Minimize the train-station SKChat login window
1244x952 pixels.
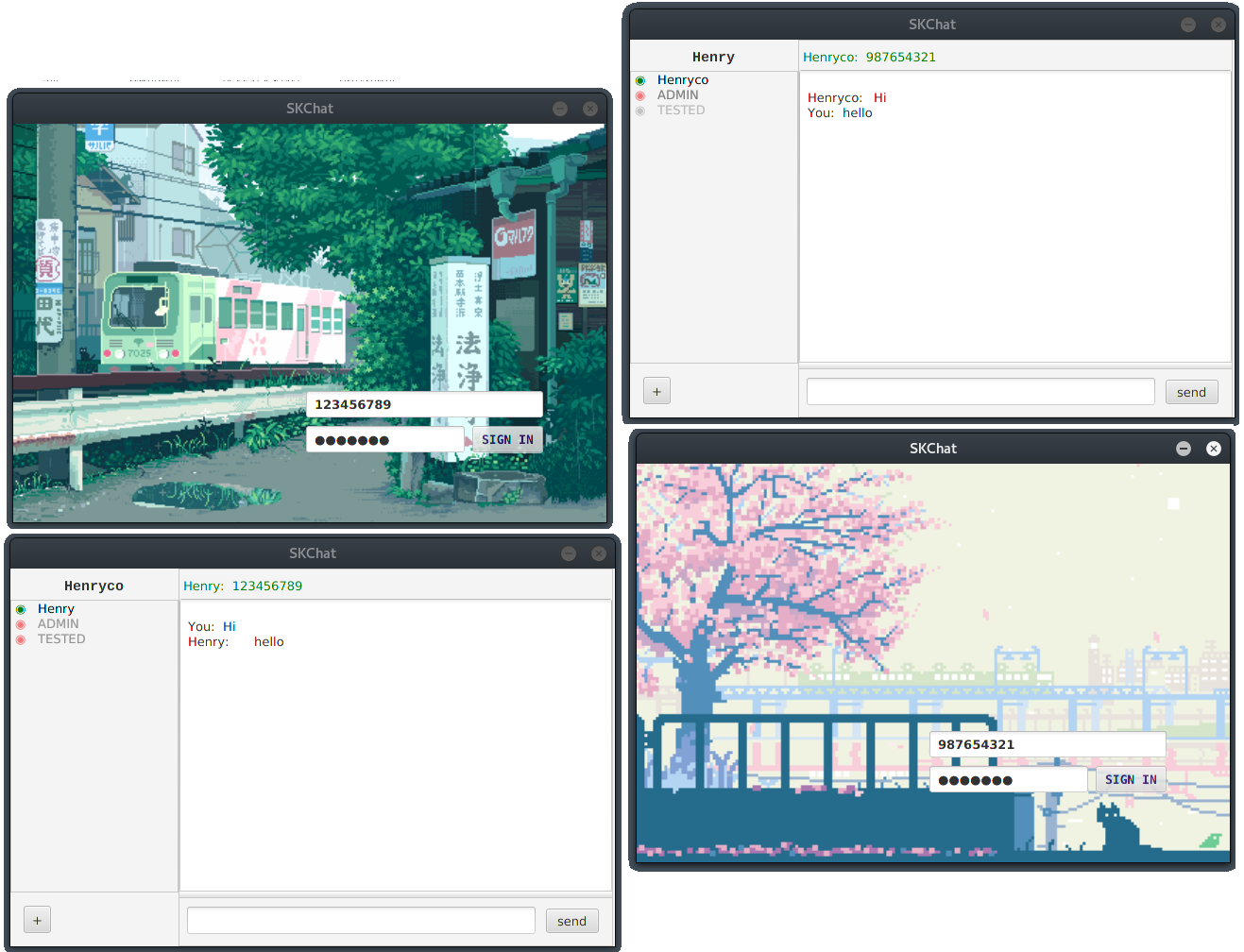(560, 109)
